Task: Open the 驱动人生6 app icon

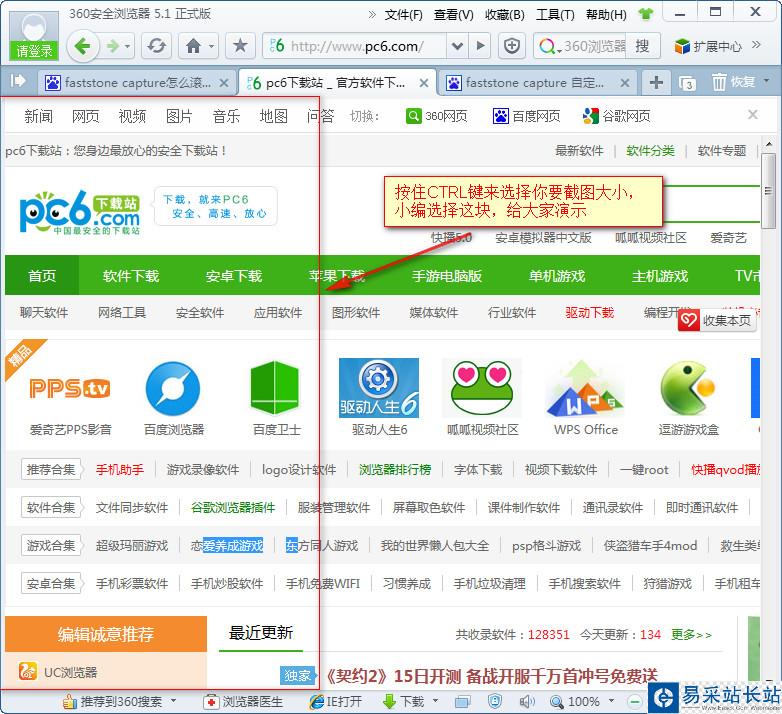Action: (379, 387)
